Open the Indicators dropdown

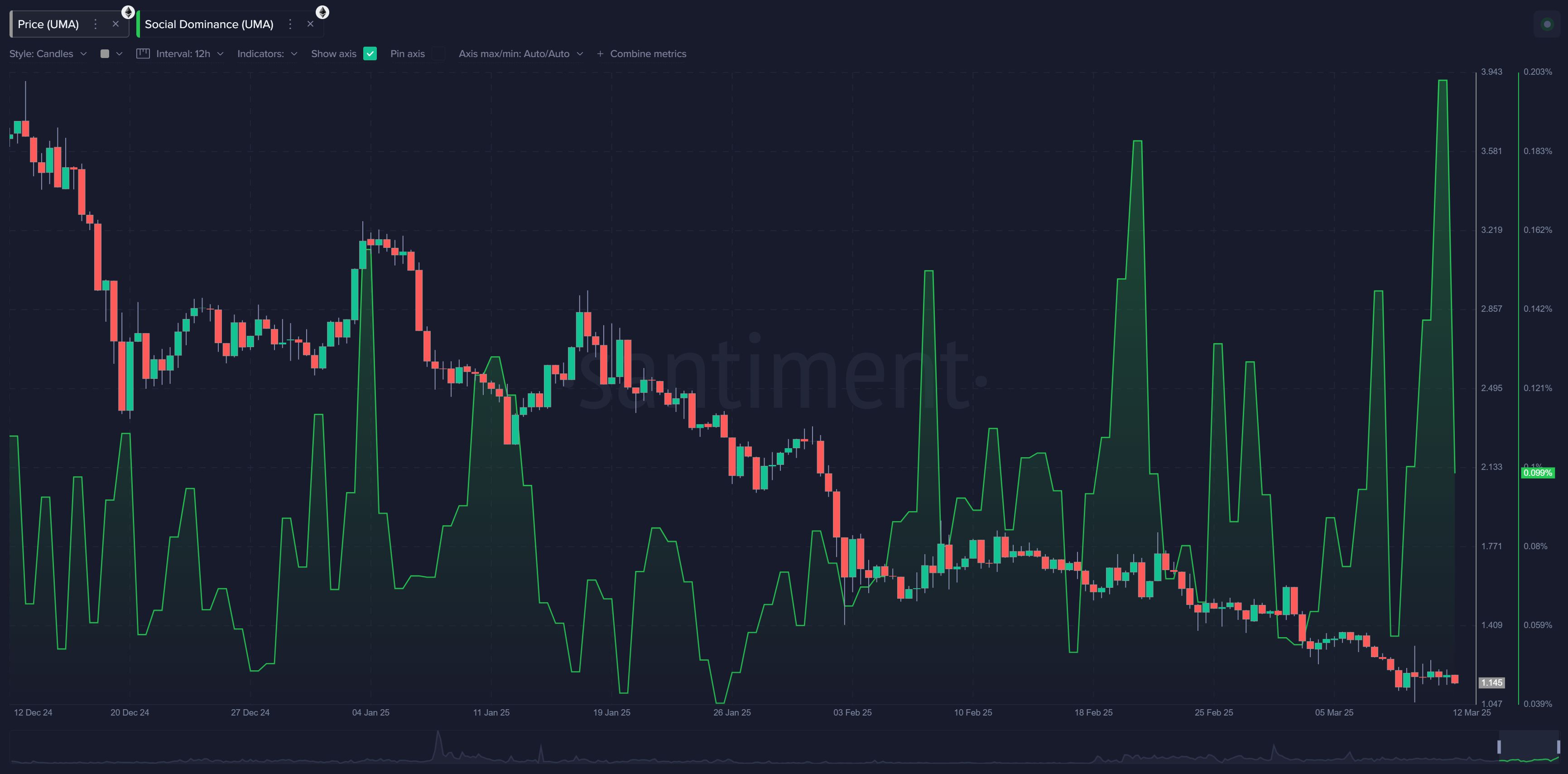click(267, 53)
